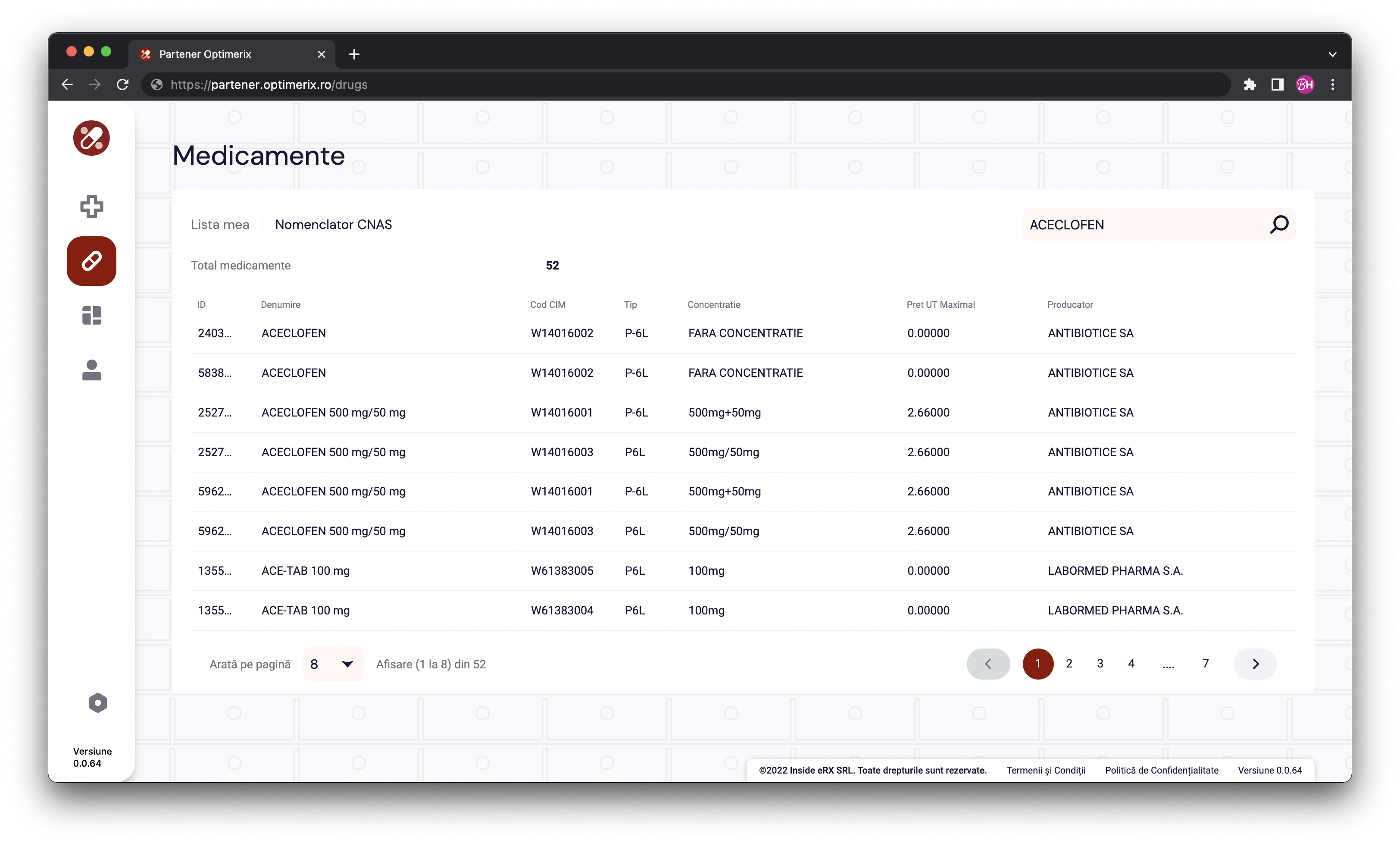Open the browser three-dot menu
This screenshot has height=846, width=1400.
point(1333,85)
